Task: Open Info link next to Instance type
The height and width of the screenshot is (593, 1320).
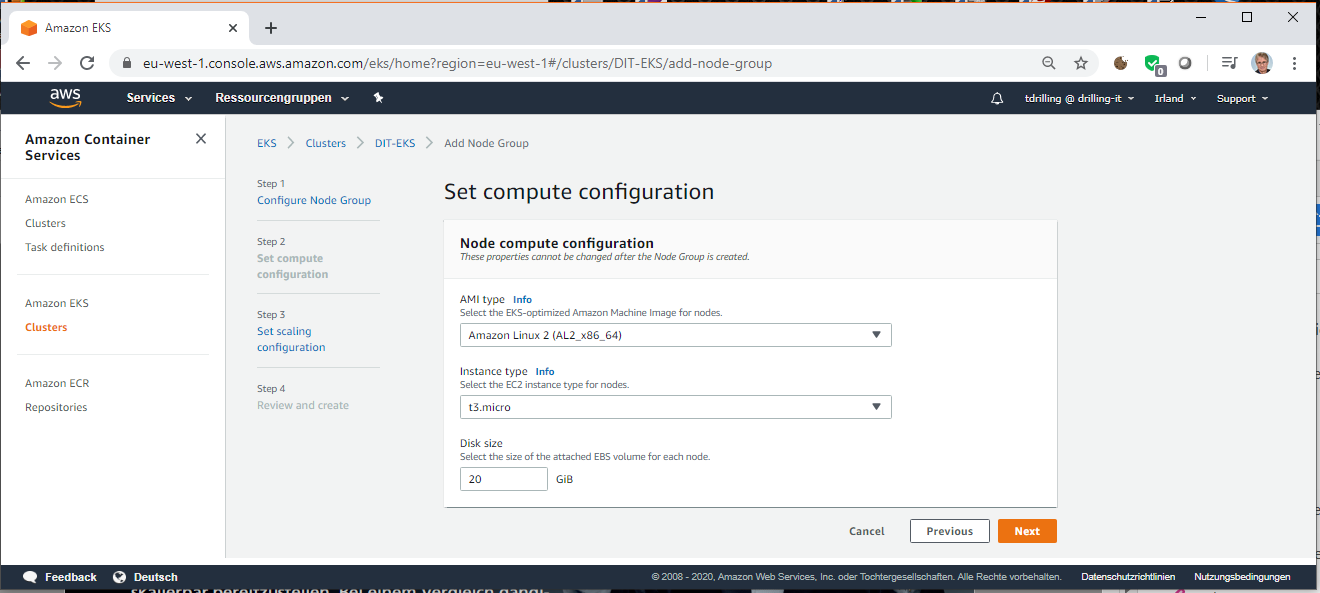Action: [545, 371]
